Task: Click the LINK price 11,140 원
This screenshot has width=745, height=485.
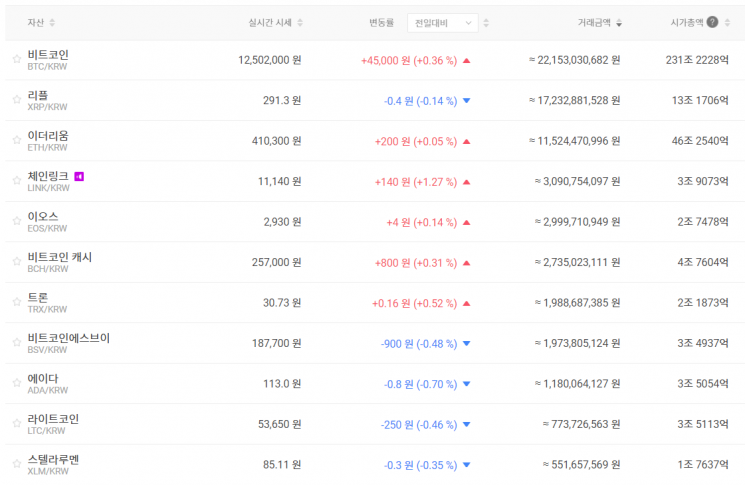Action: pyautogui.click(x=279, y=181)
